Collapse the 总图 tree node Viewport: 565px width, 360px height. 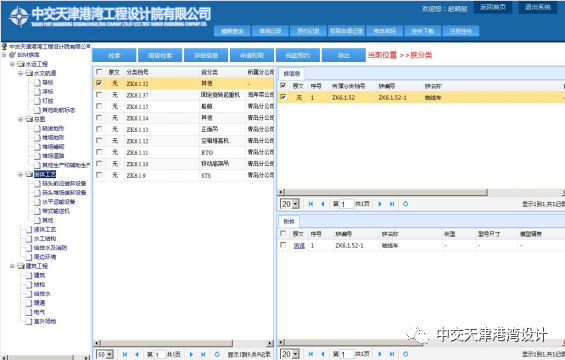(21, 119)
